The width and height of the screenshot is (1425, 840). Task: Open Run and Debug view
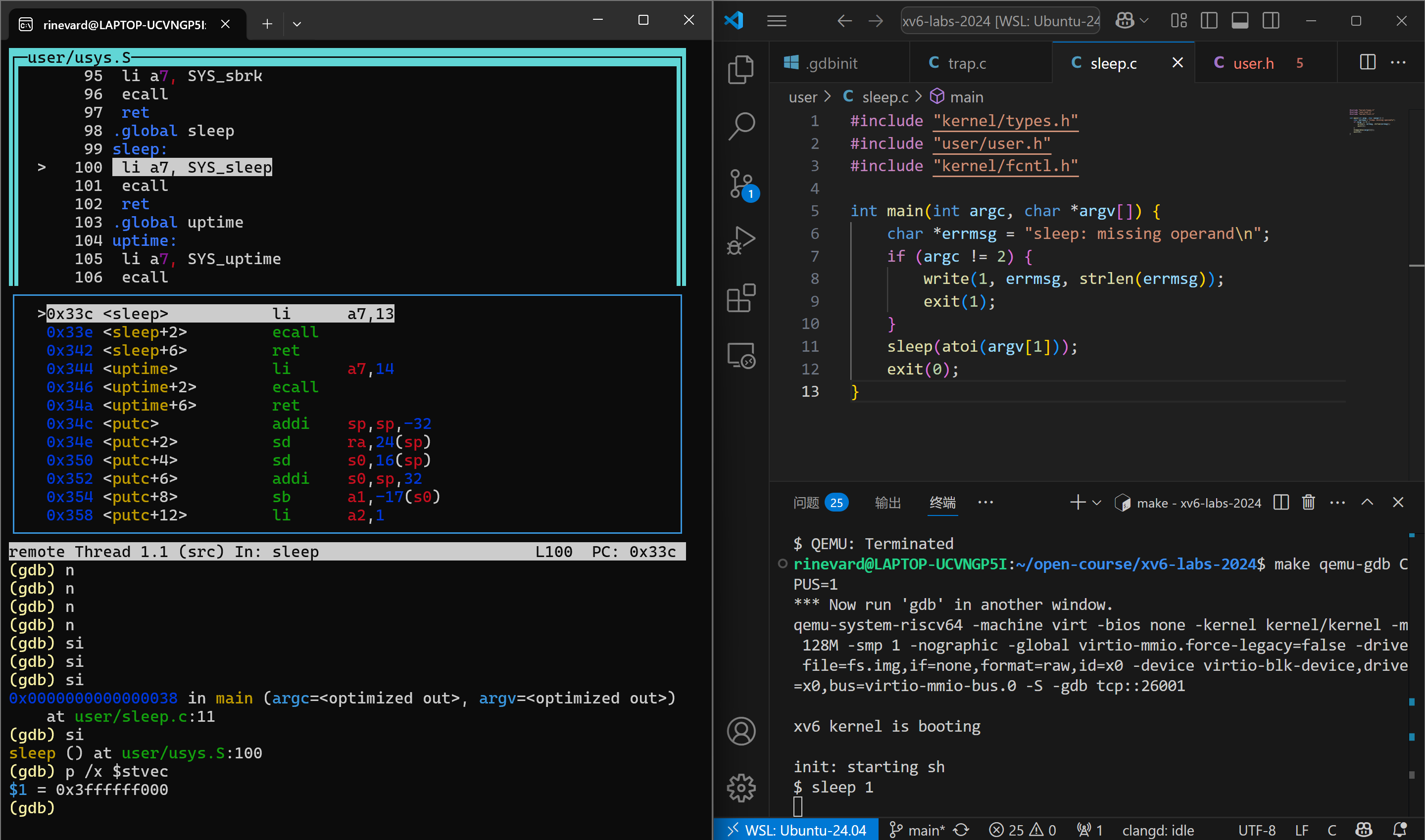click(740, 240)
